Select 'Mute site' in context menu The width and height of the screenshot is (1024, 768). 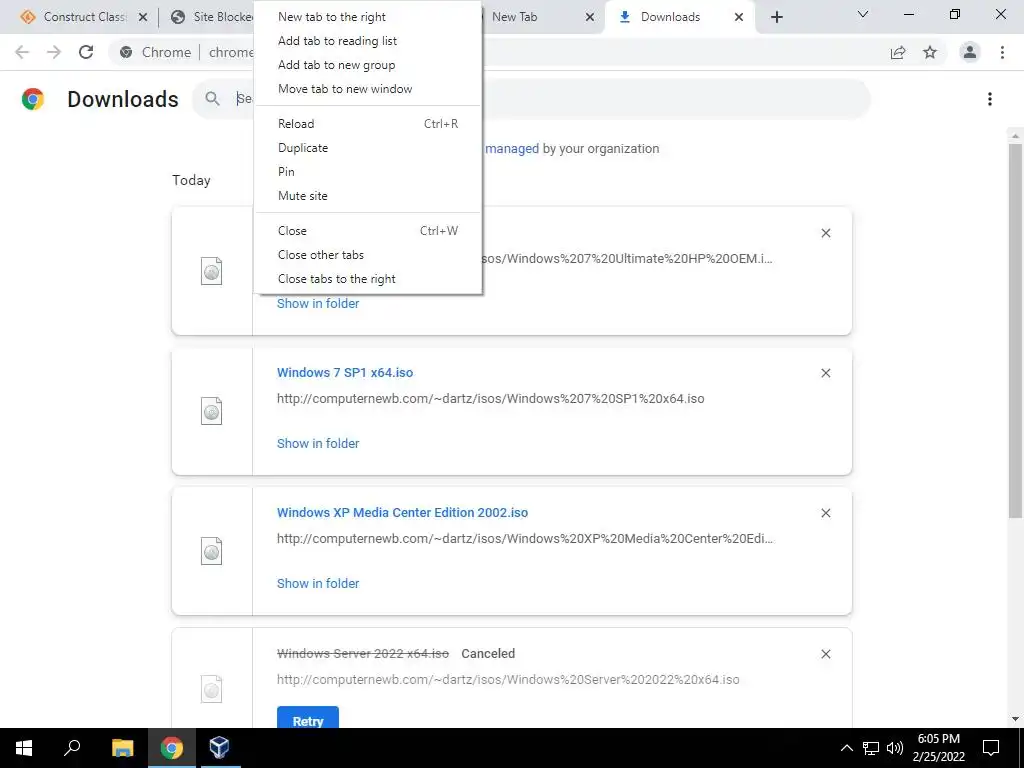(368, 196)
